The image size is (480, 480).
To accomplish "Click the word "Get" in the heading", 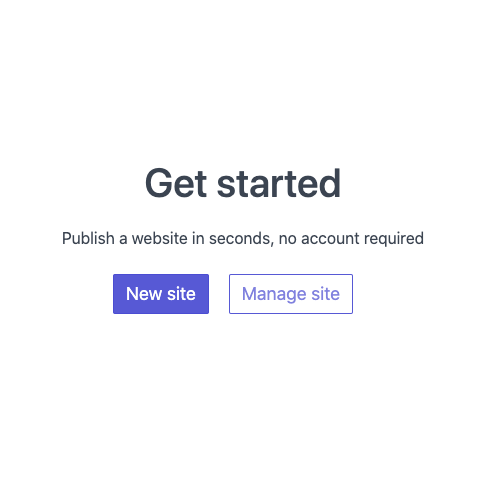I will click(176, 183).
